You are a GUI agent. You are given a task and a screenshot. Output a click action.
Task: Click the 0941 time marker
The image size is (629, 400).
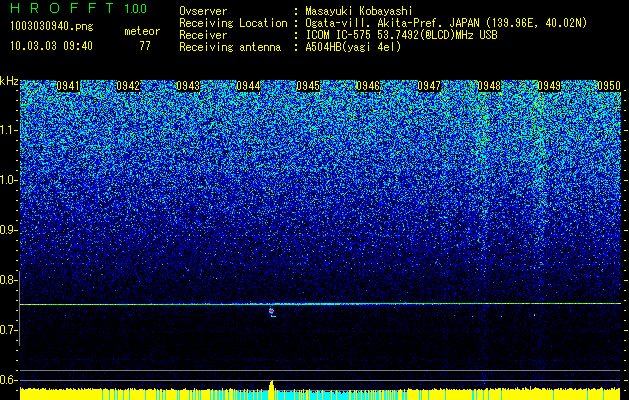coord(68,86)
